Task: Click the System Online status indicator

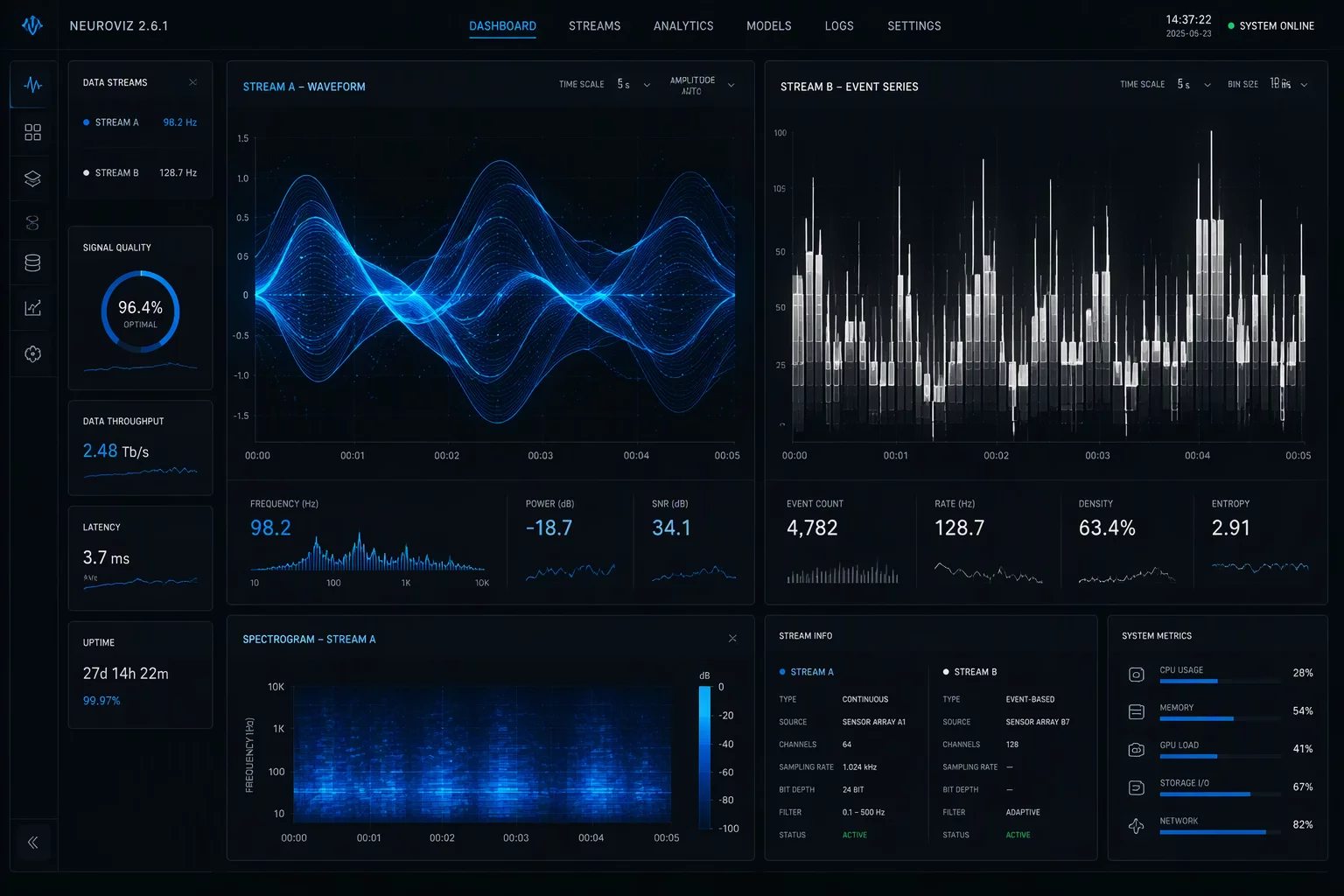Action: (1270, 26)
